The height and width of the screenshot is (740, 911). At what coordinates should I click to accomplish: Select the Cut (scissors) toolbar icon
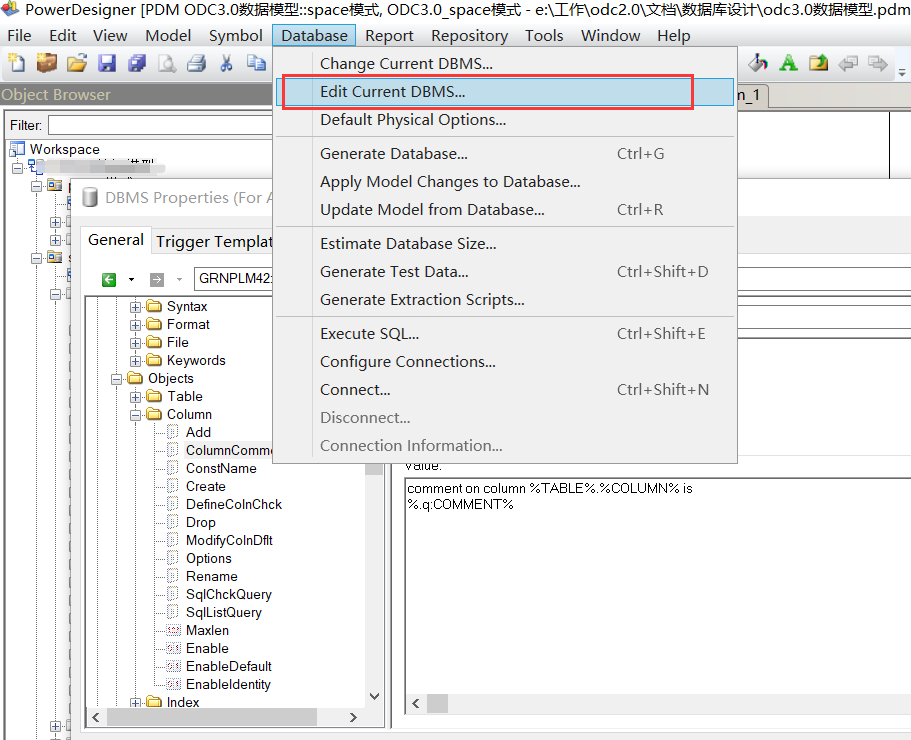(x=226, y=62)
